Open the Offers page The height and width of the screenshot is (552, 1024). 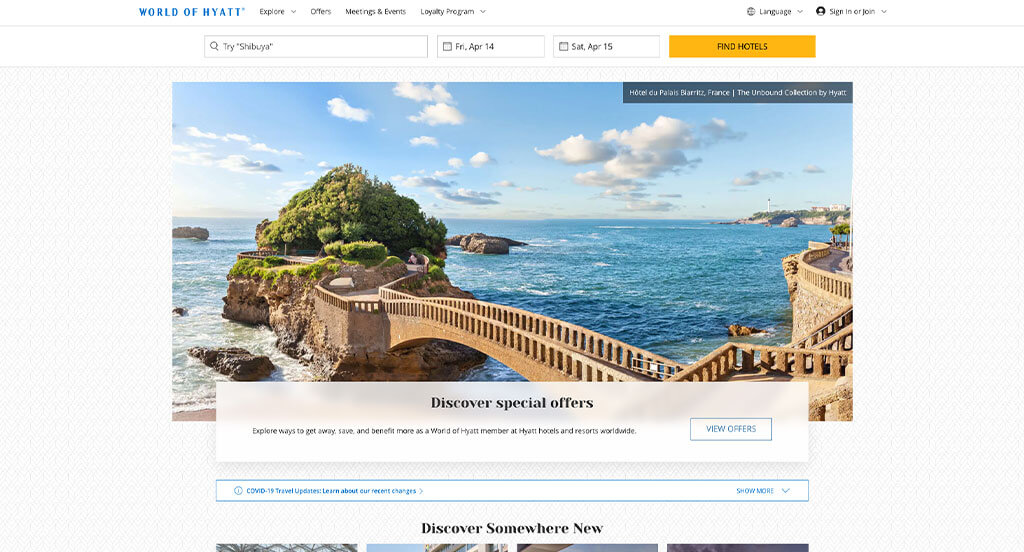(321, 12)
